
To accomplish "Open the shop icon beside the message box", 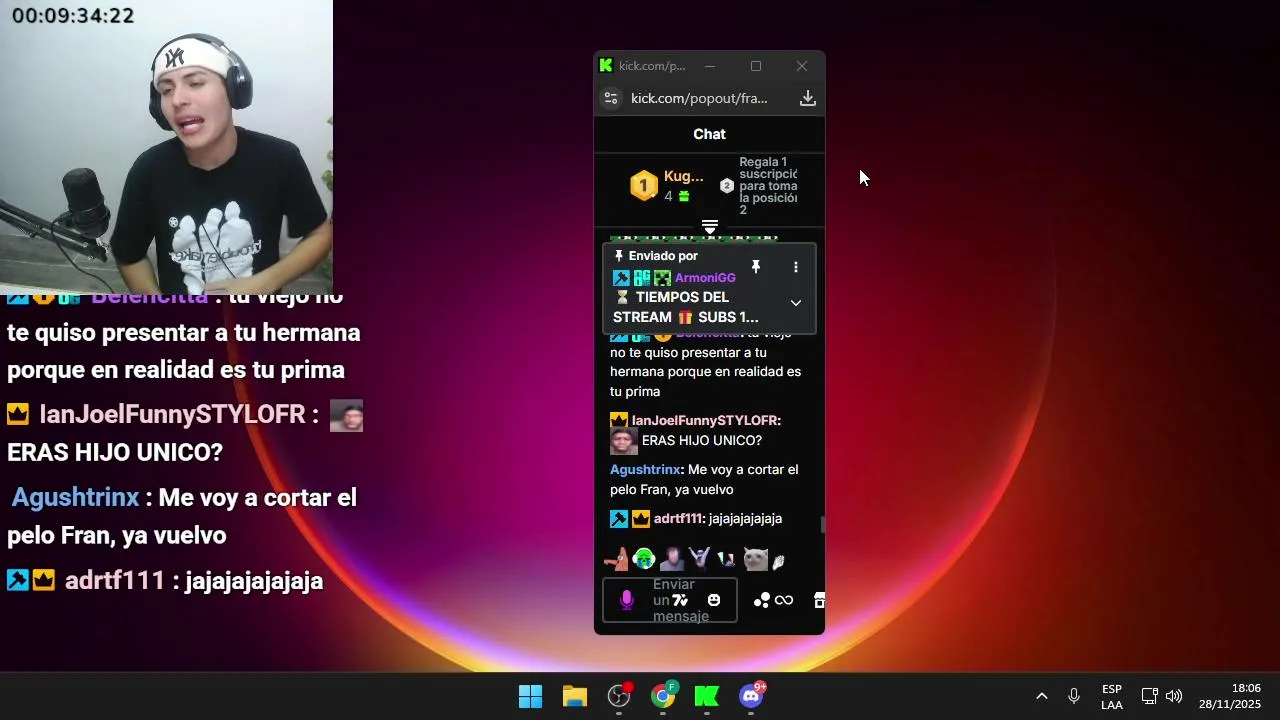I will (x=819, y=600).
